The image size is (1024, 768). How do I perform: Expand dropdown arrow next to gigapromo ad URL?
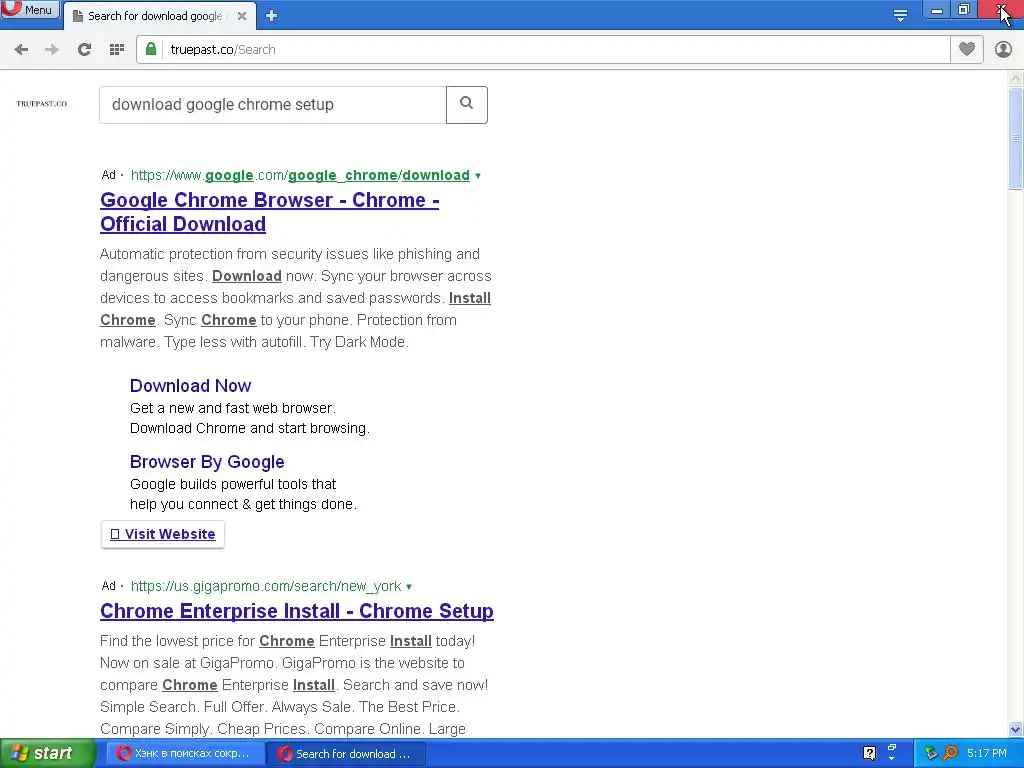(x=409, y=586)
